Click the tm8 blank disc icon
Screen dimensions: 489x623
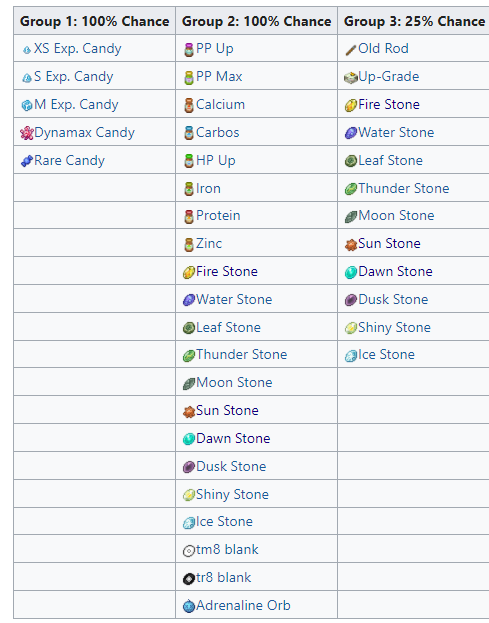tap(189, 551)
